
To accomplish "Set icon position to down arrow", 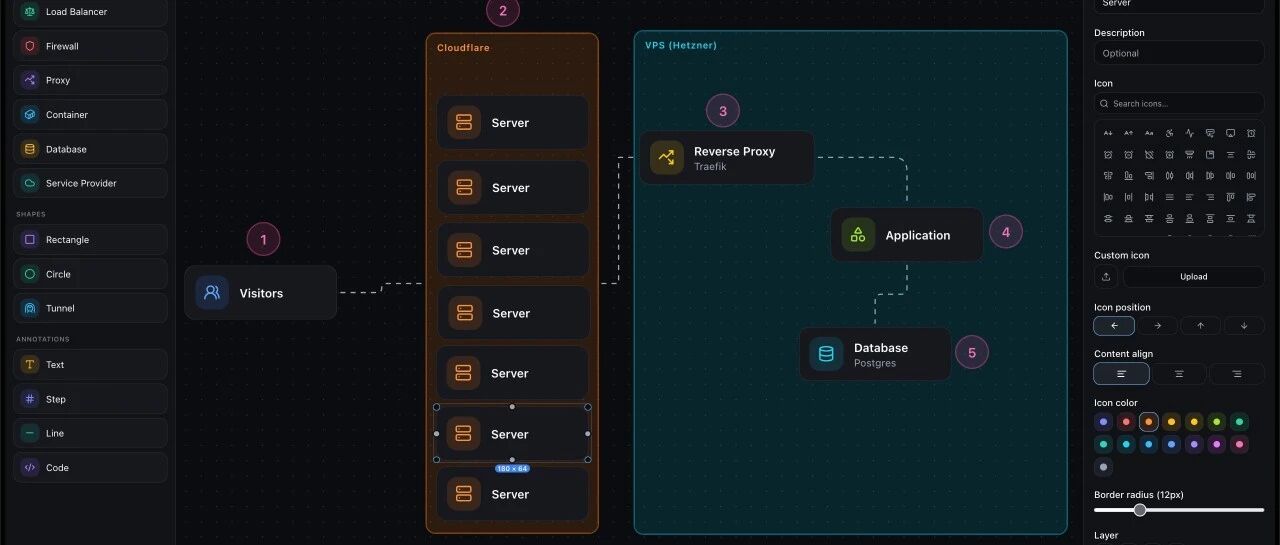I will click(x=1244, y=325).
